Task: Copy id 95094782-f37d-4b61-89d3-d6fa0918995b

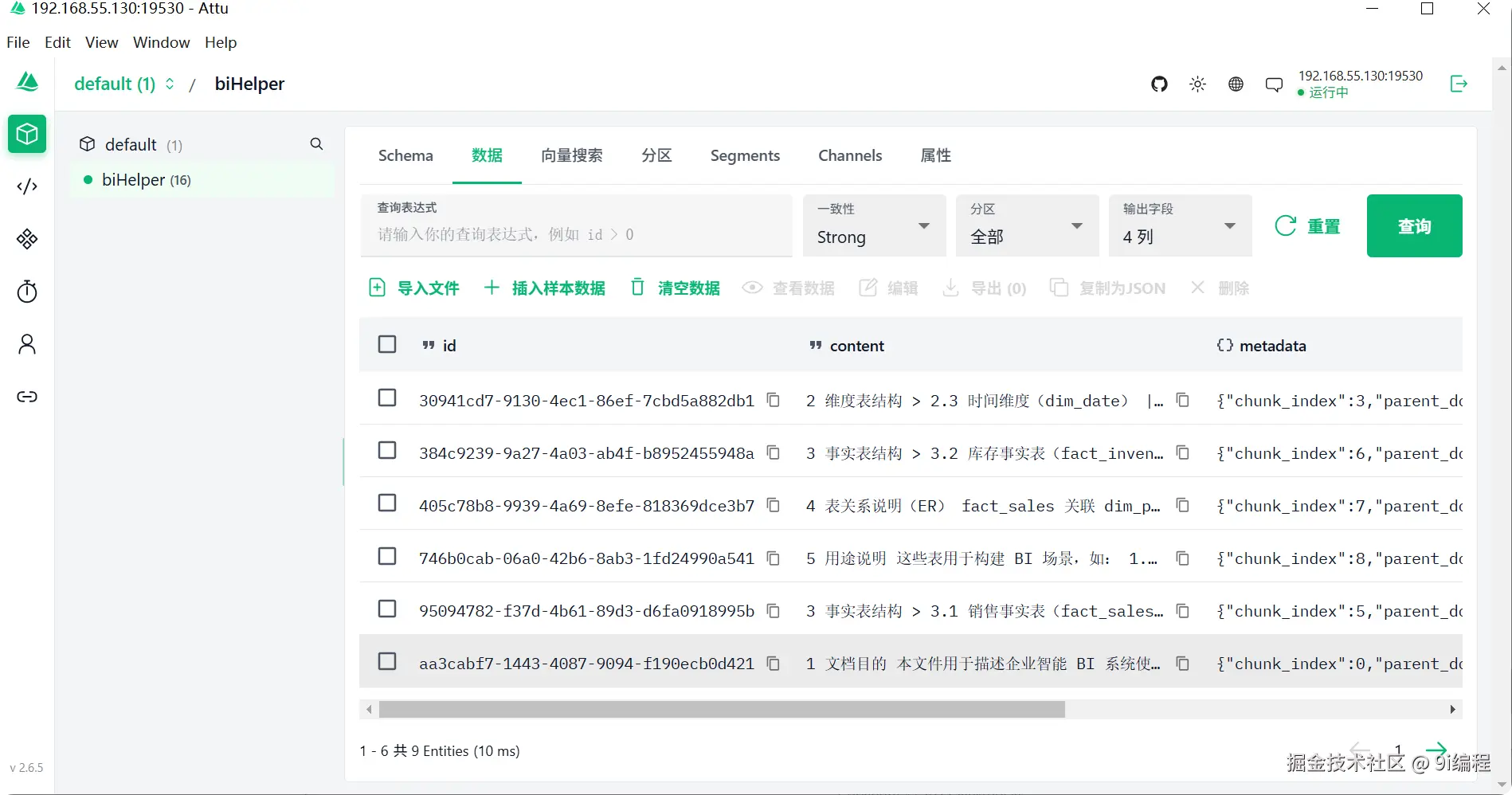Action: click(773, 610)
